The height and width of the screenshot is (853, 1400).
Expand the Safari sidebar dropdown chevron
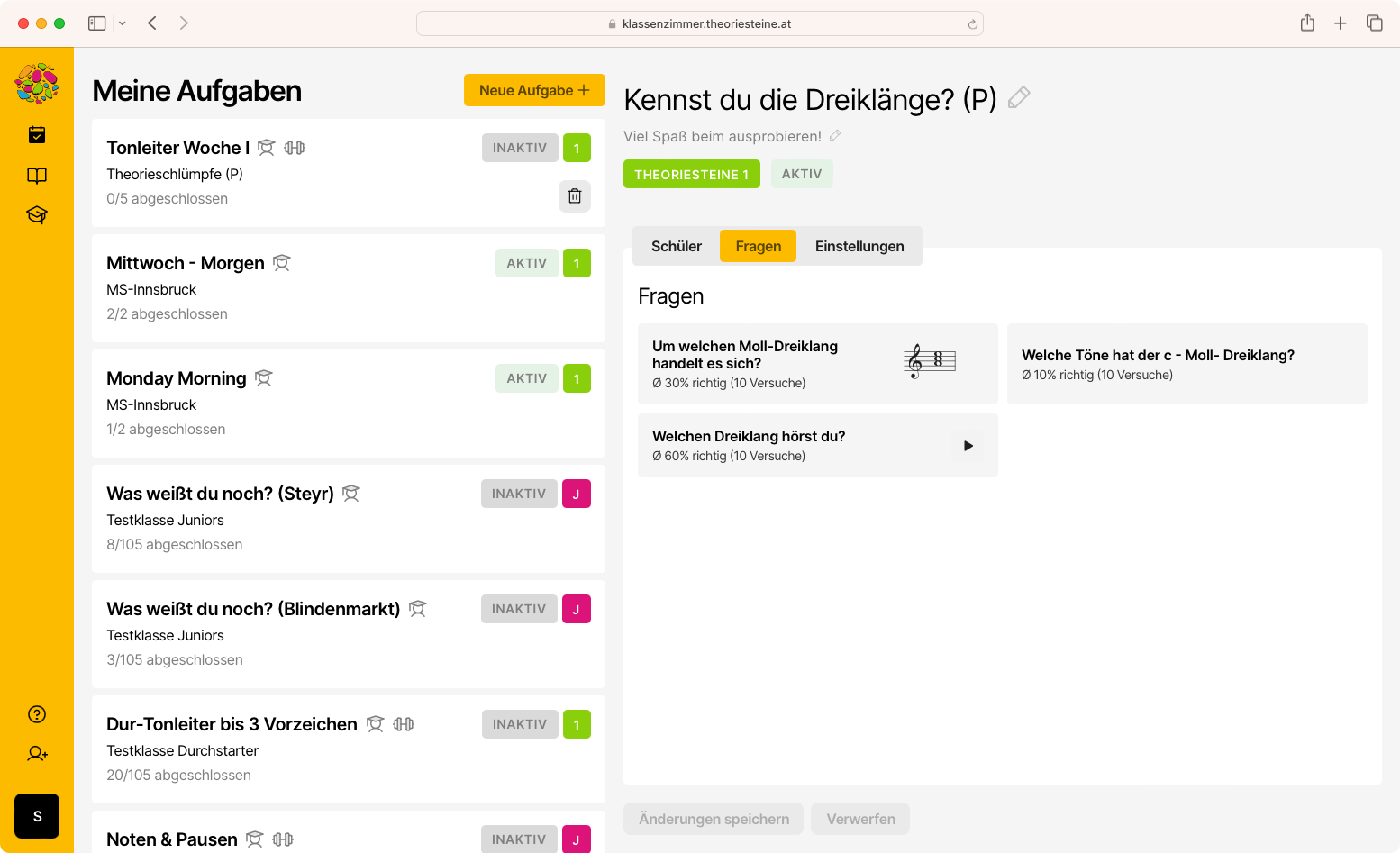pyautogui.click(x=123, y=23)
